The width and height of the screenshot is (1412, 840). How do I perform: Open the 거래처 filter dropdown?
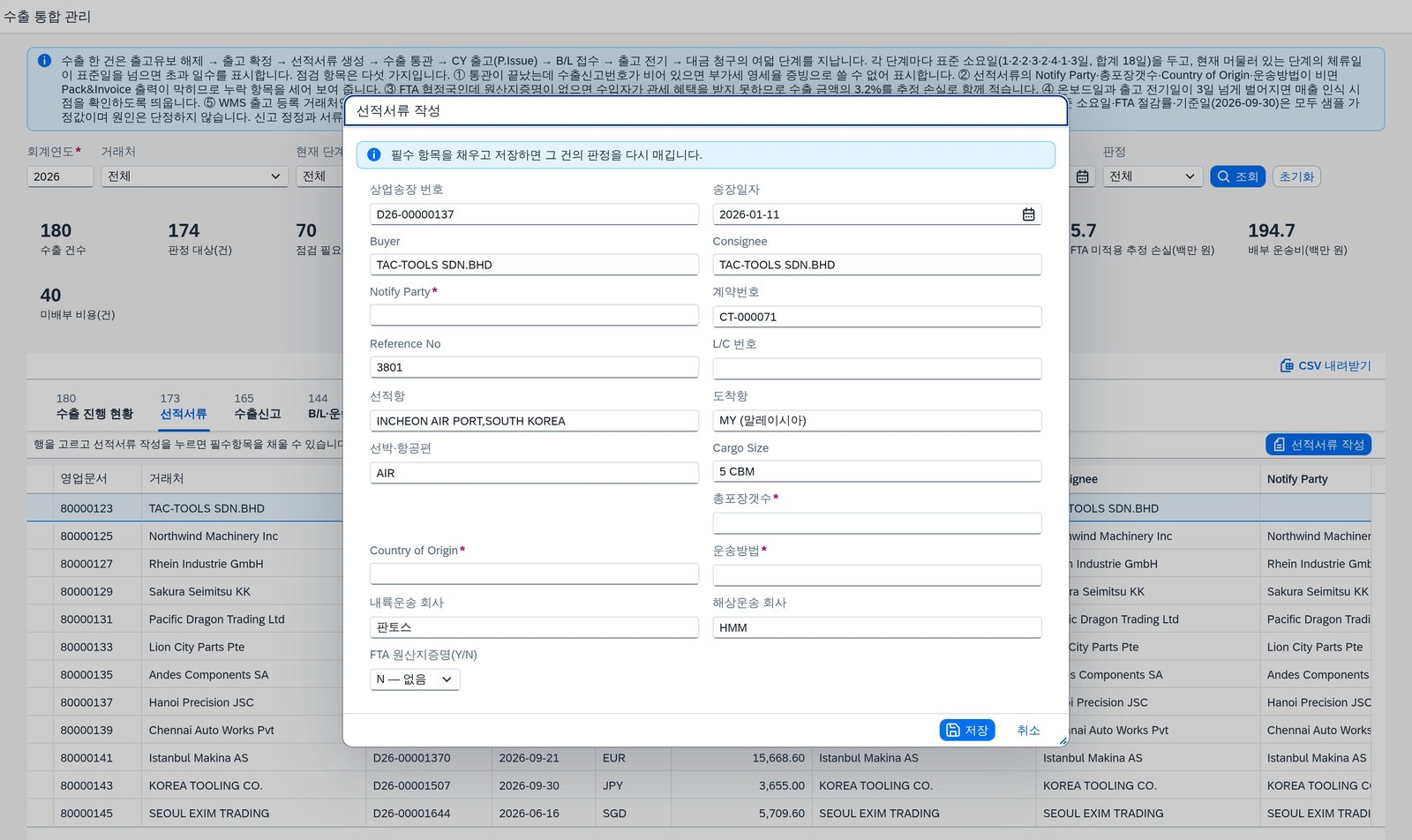[194, 176]
